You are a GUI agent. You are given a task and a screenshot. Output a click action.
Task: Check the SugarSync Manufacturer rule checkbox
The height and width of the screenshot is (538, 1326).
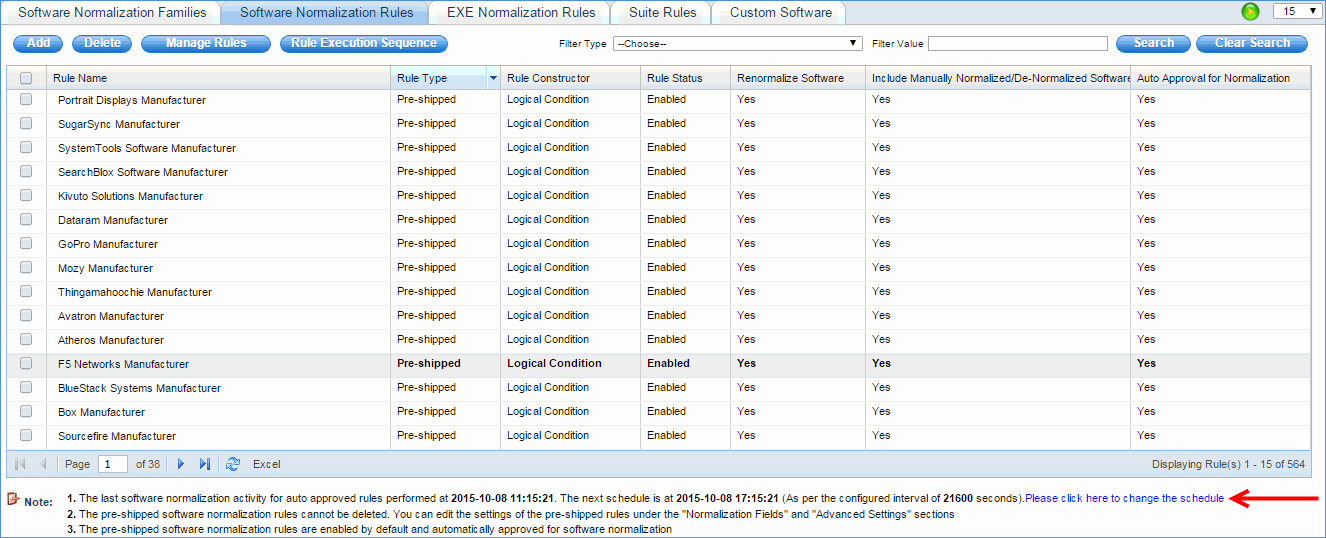[x=26, y=124]
